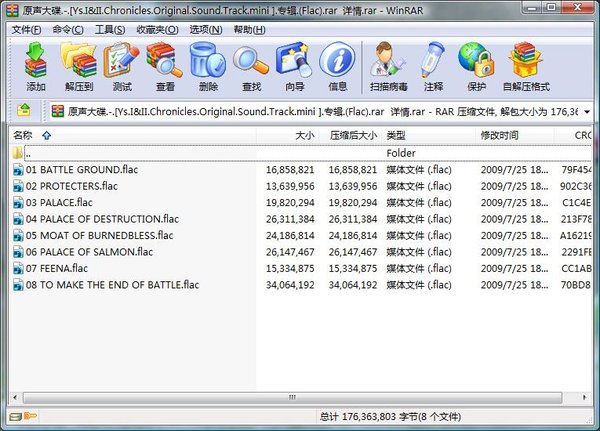Open the Options (选项) menu

tap(206, 30)
